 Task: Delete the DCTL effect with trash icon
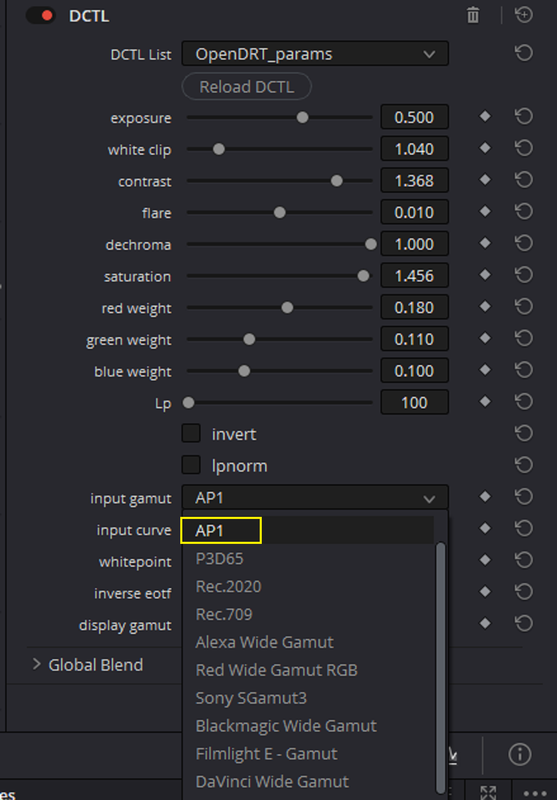473,16
